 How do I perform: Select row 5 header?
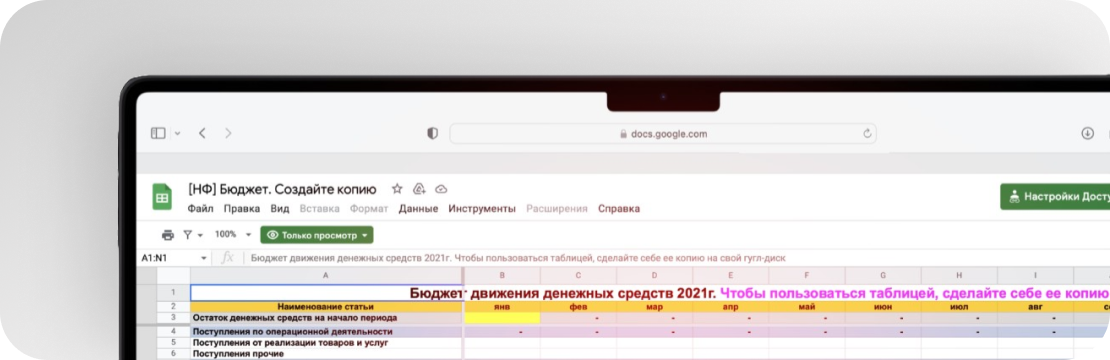pos(173,342)
